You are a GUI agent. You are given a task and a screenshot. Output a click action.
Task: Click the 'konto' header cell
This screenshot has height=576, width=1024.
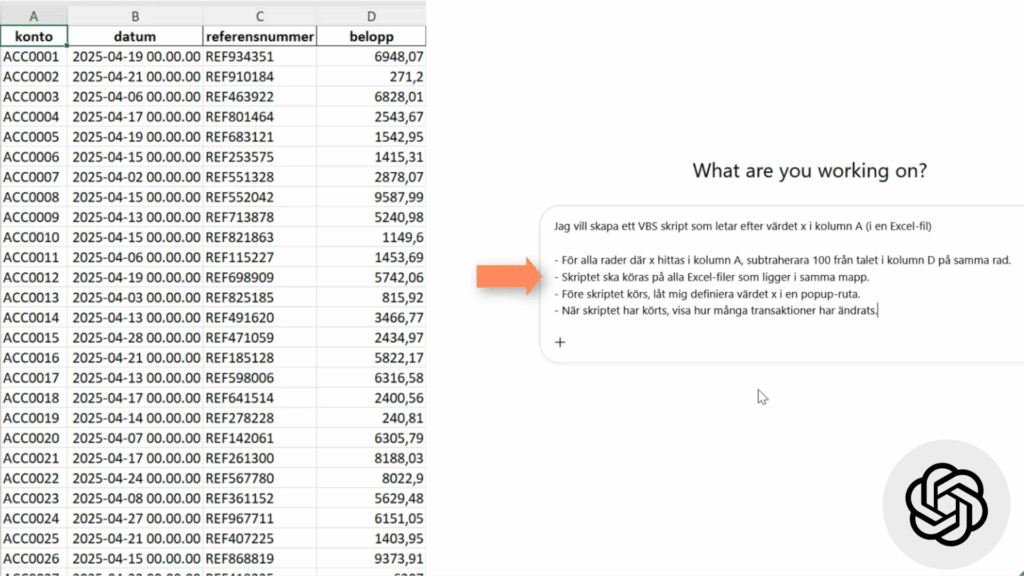[x=34, y=37]
